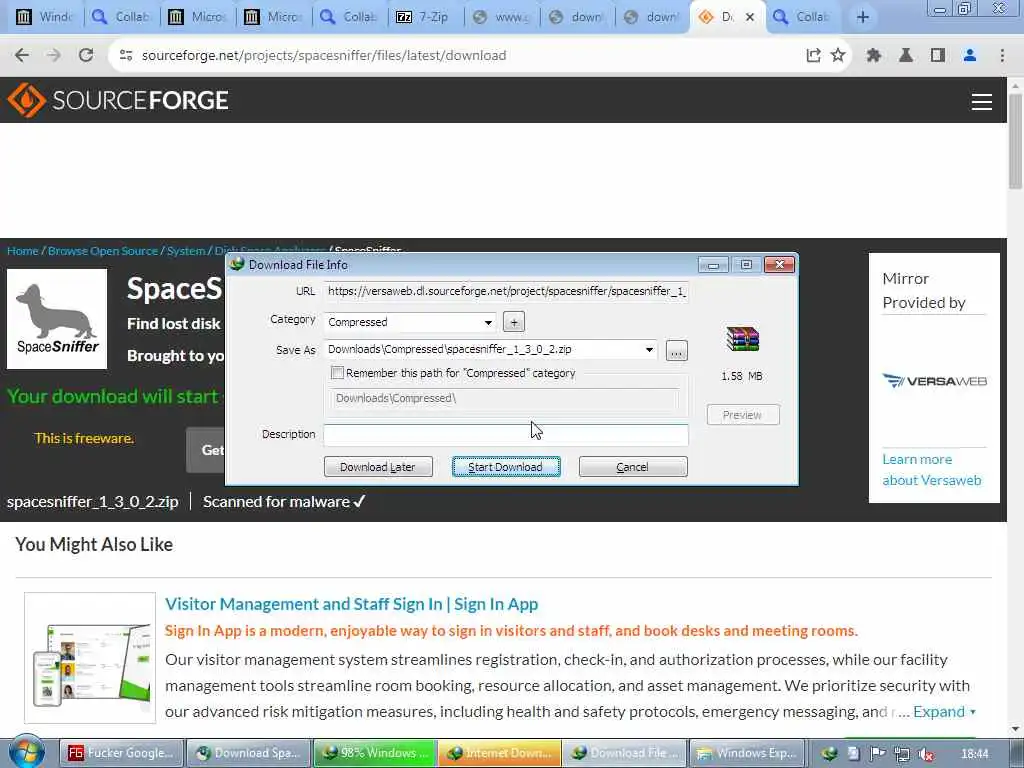The height and width of the screenshot is (768, 1024).
Task: Open the 98% Windows download taskbar item
Action: tap(374, 753)
